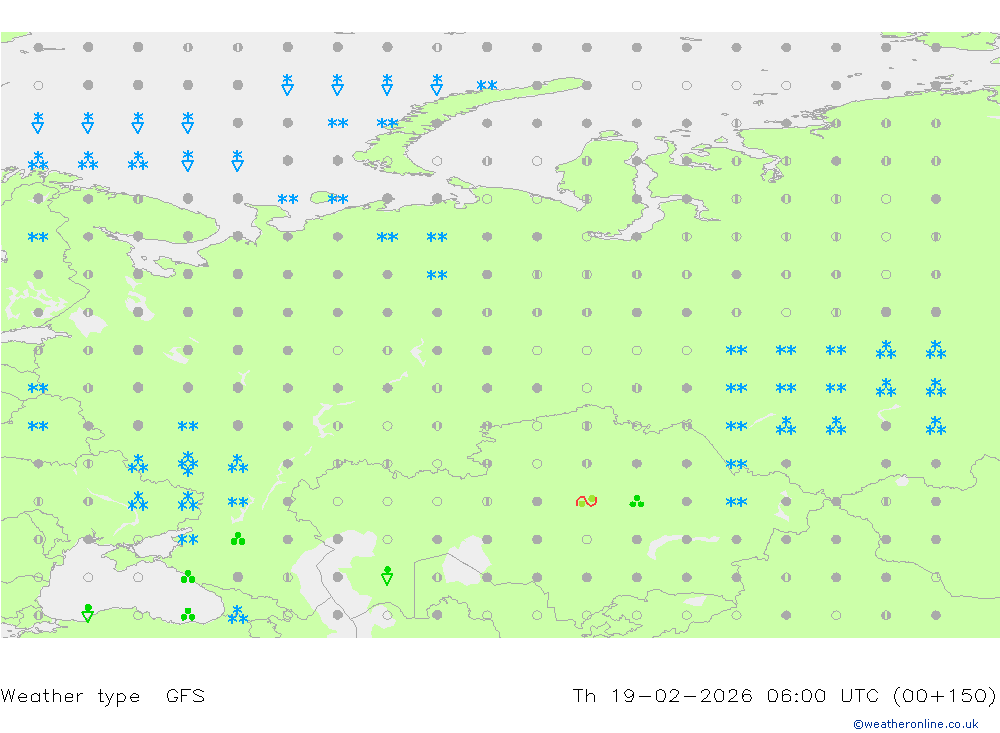Viewport: 1000px width, 733px height.
Task: Open the weatheronline.co.uk copyright link
Action: (916, 724)
